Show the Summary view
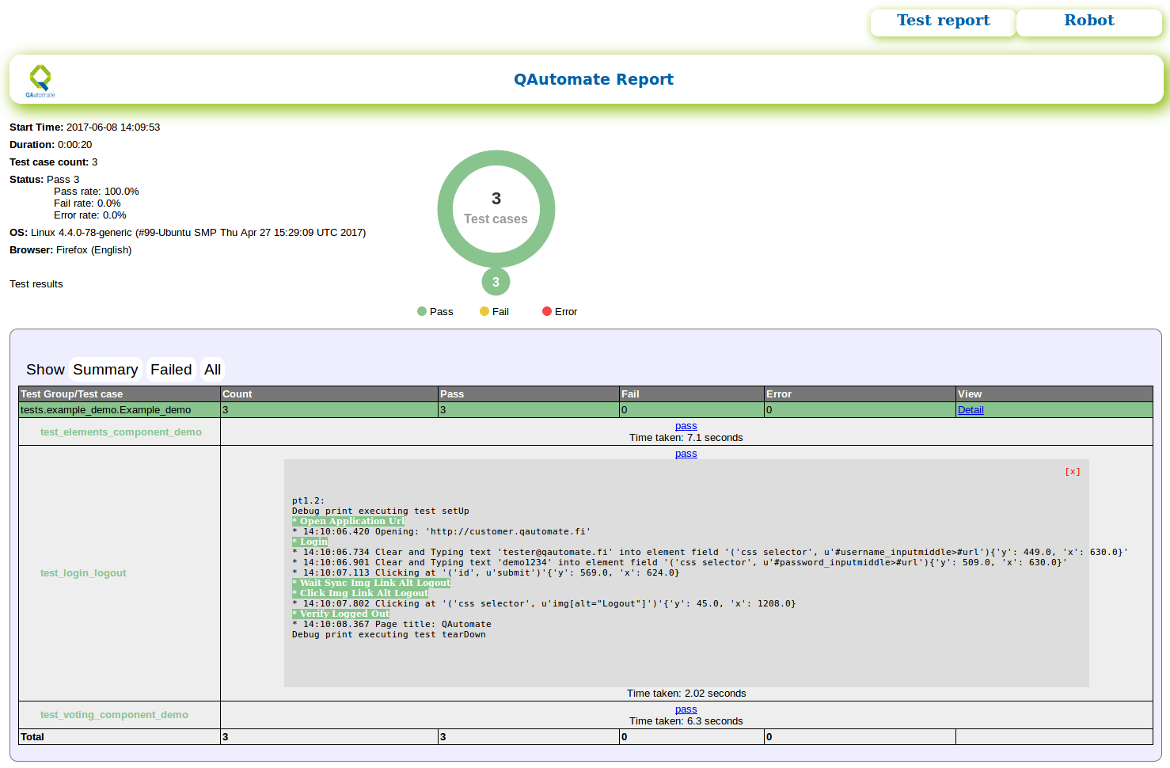 point(105,369)
